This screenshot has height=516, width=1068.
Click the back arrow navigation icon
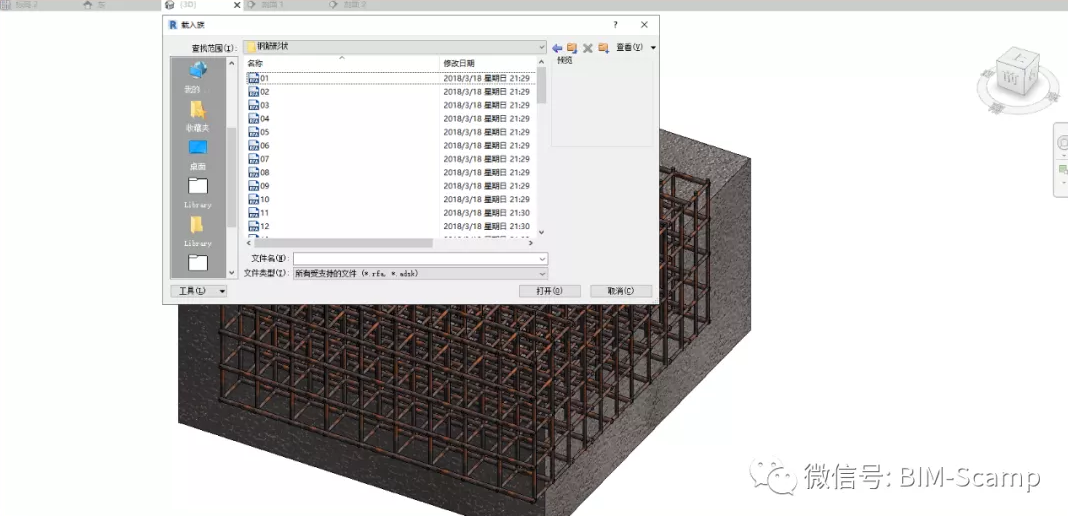tap(557, 48)
